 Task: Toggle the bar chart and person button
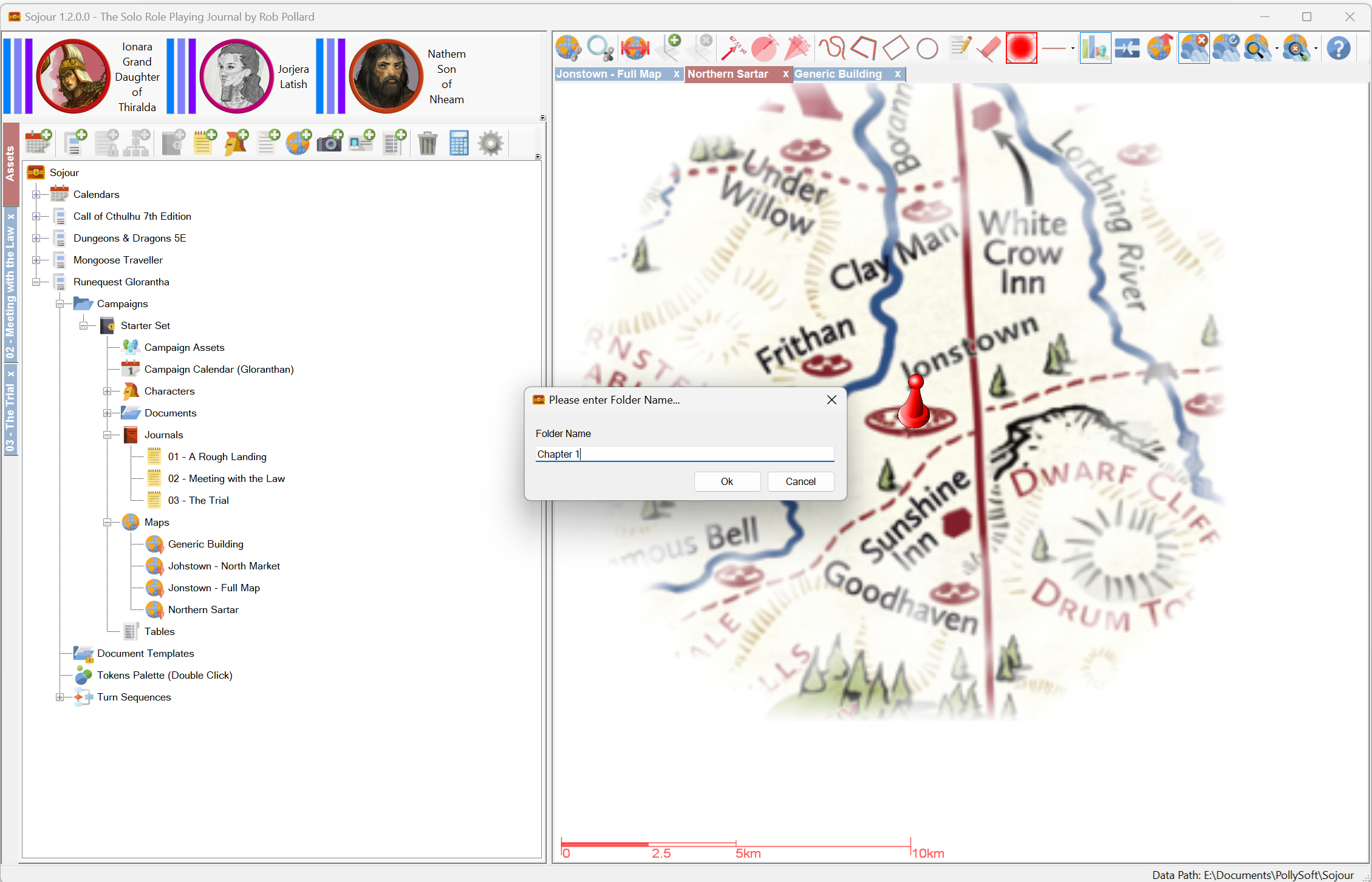1095,48
